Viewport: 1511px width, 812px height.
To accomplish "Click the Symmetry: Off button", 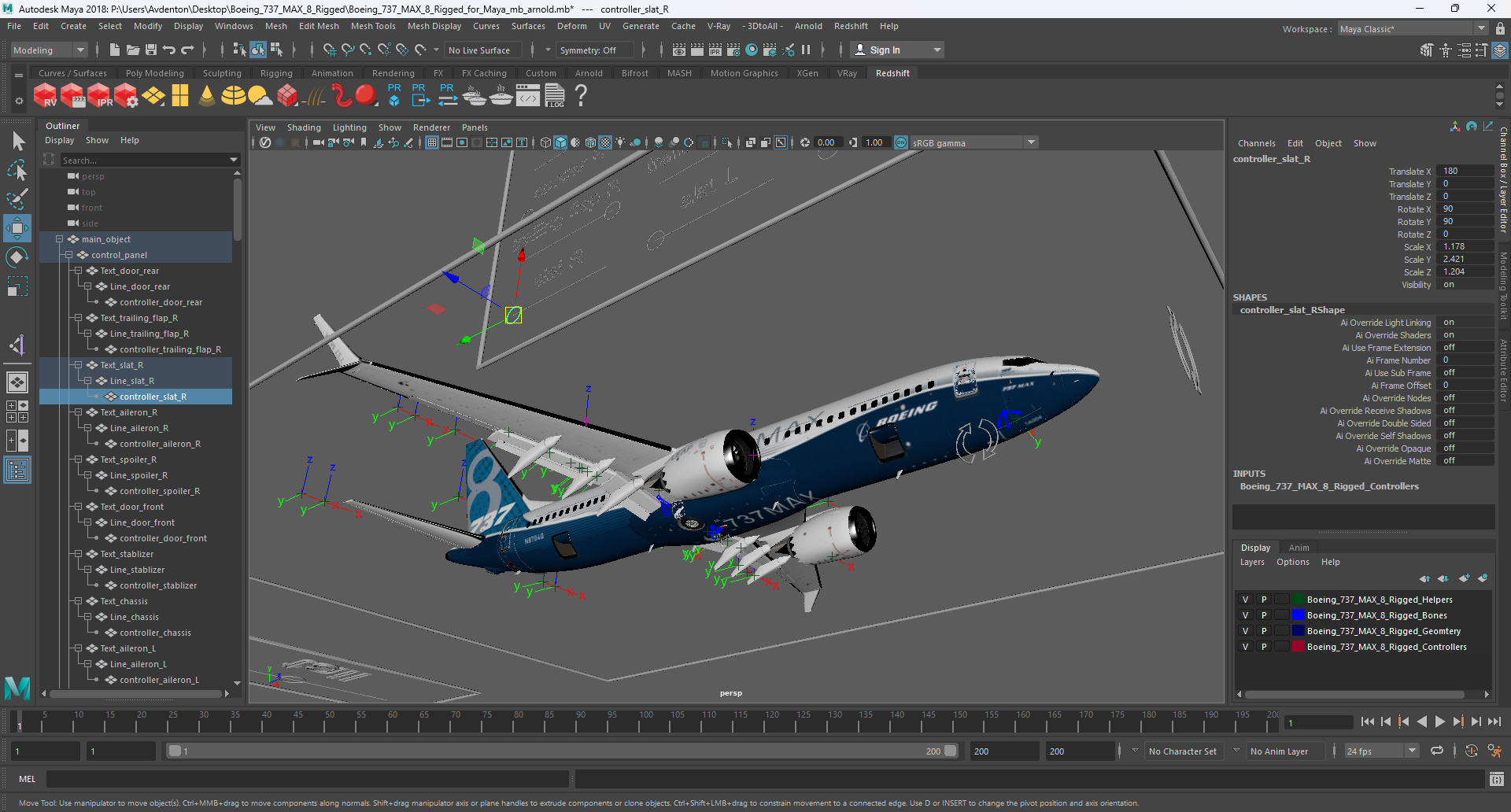I will 594,50.
